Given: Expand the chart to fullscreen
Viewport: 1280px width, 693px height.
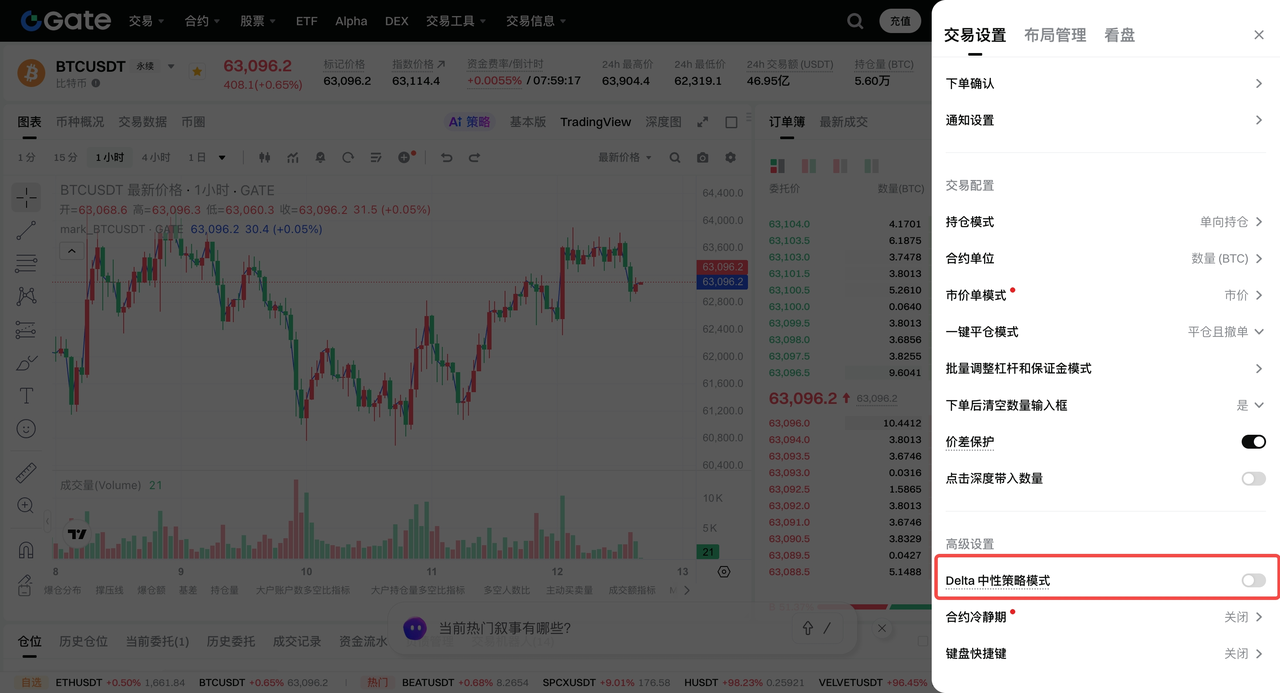Looking at the screenshot, I should click(x=703, y=122).
